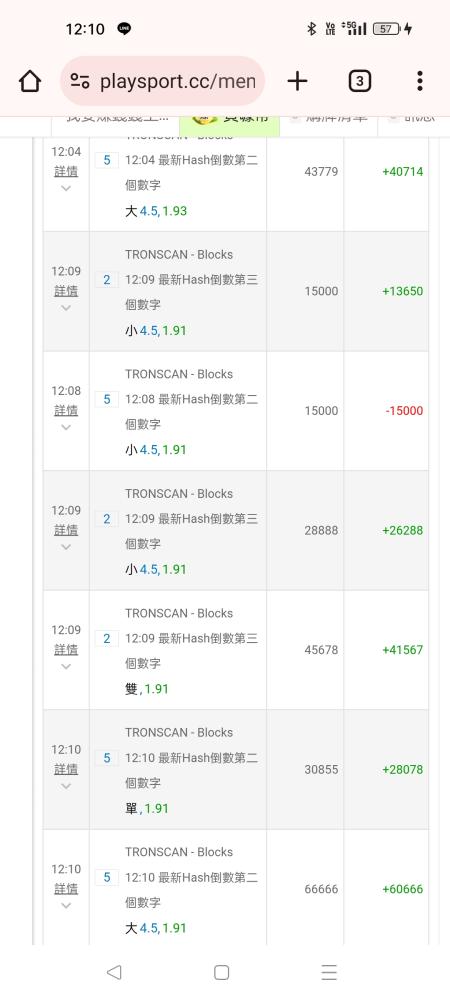Image resolution: width=450 pixels, height=1000 pixels.
Task: Tap LINE notification icon in status bar
Action: (124, 29)
